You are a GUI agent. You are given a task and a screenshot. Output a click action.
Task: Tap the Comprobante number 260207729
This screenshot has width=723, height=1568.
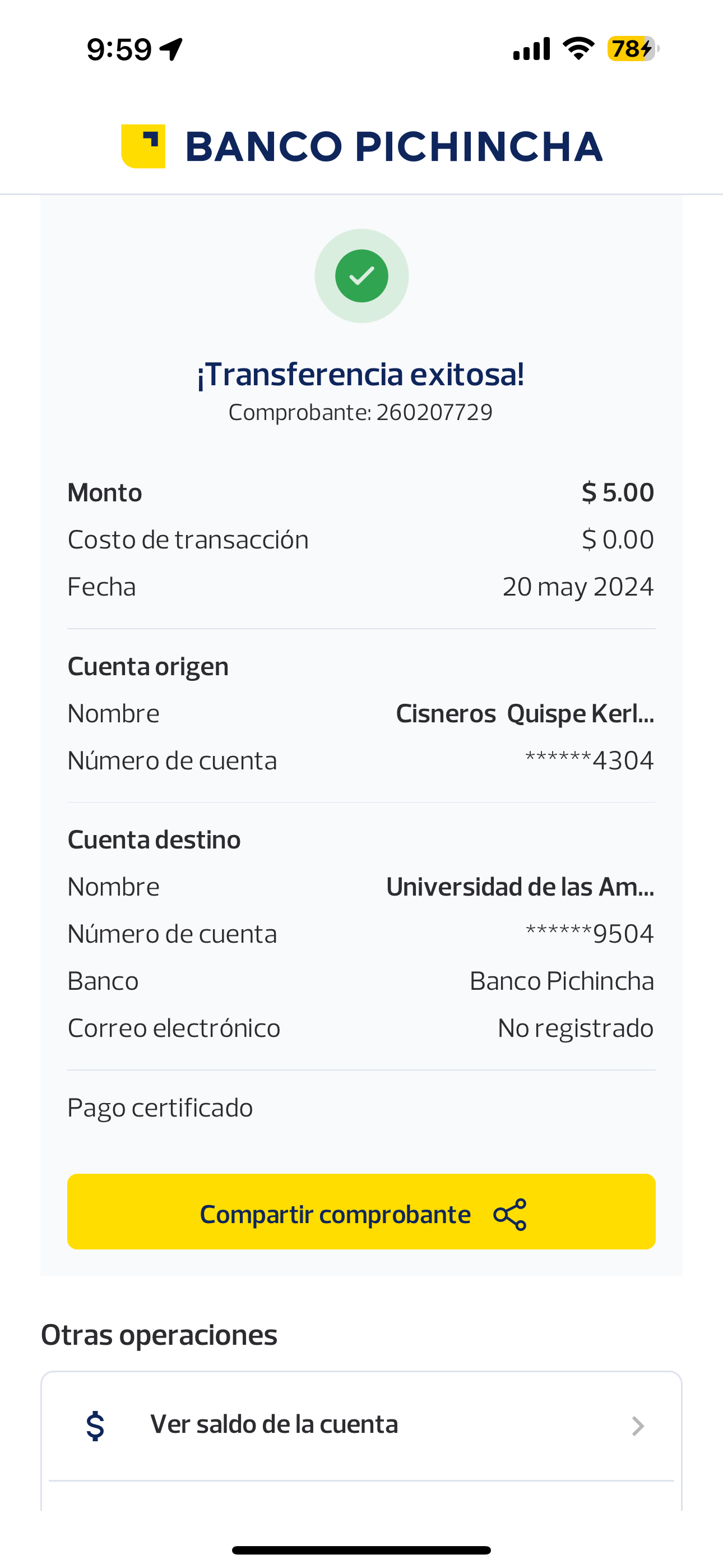click(434, 412)
